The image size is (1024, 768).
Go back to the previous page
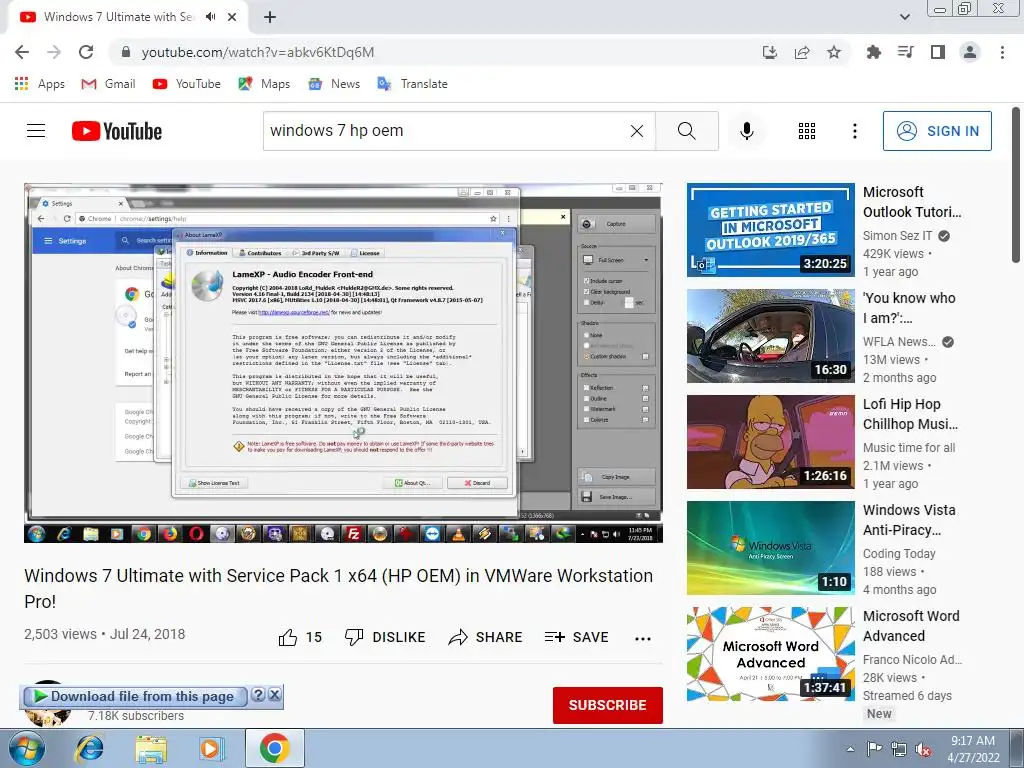click(x=22, y=52)
